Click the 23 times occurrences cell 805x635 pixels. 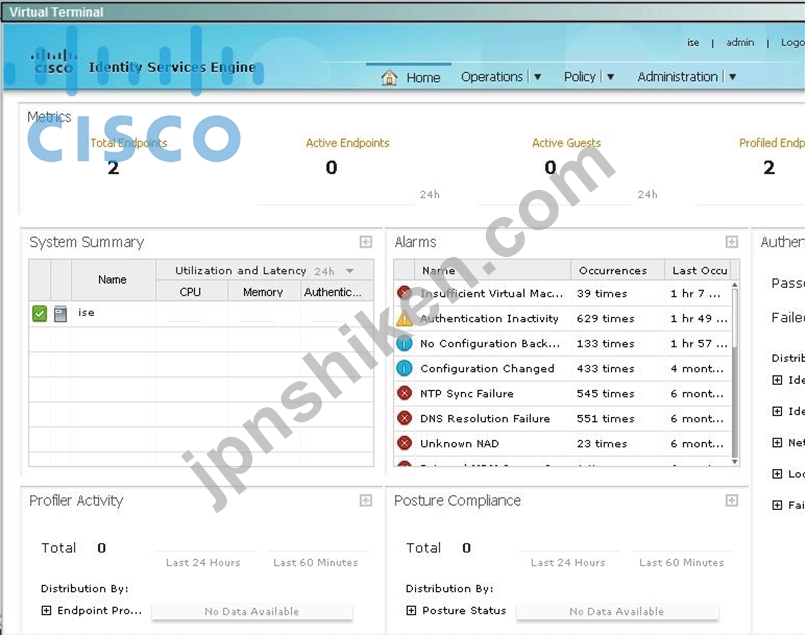602,444
